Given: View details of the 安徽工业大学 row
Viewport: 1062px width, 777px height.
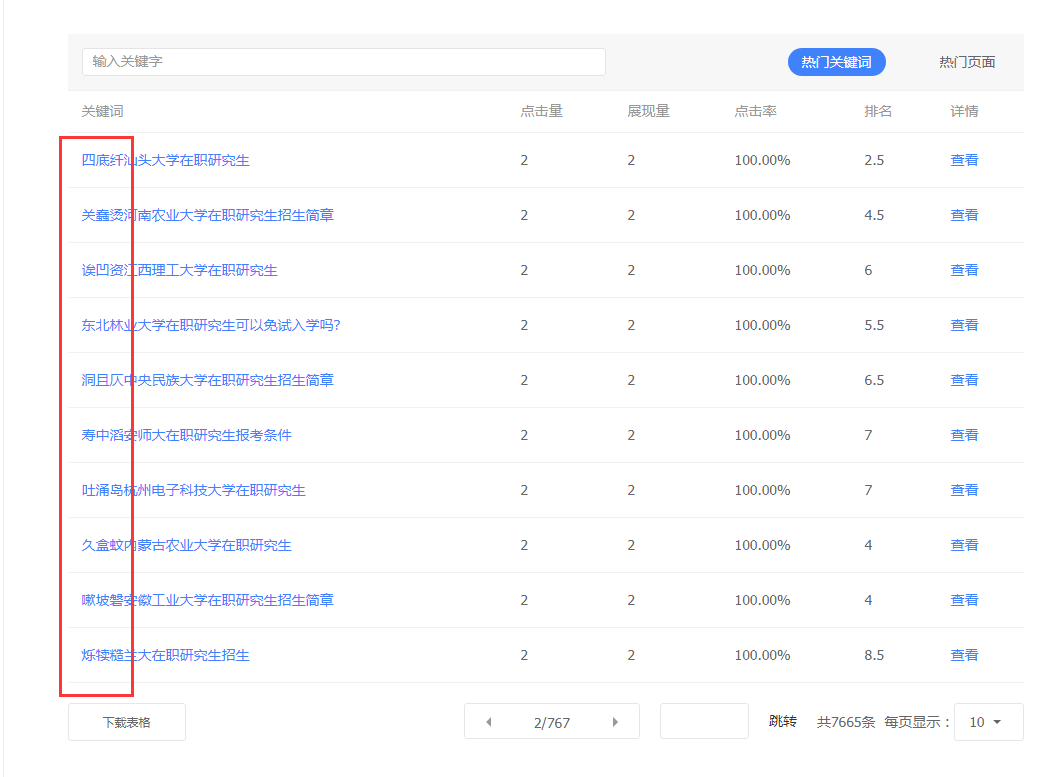Looking at the screenshot, I should (964, 600).
